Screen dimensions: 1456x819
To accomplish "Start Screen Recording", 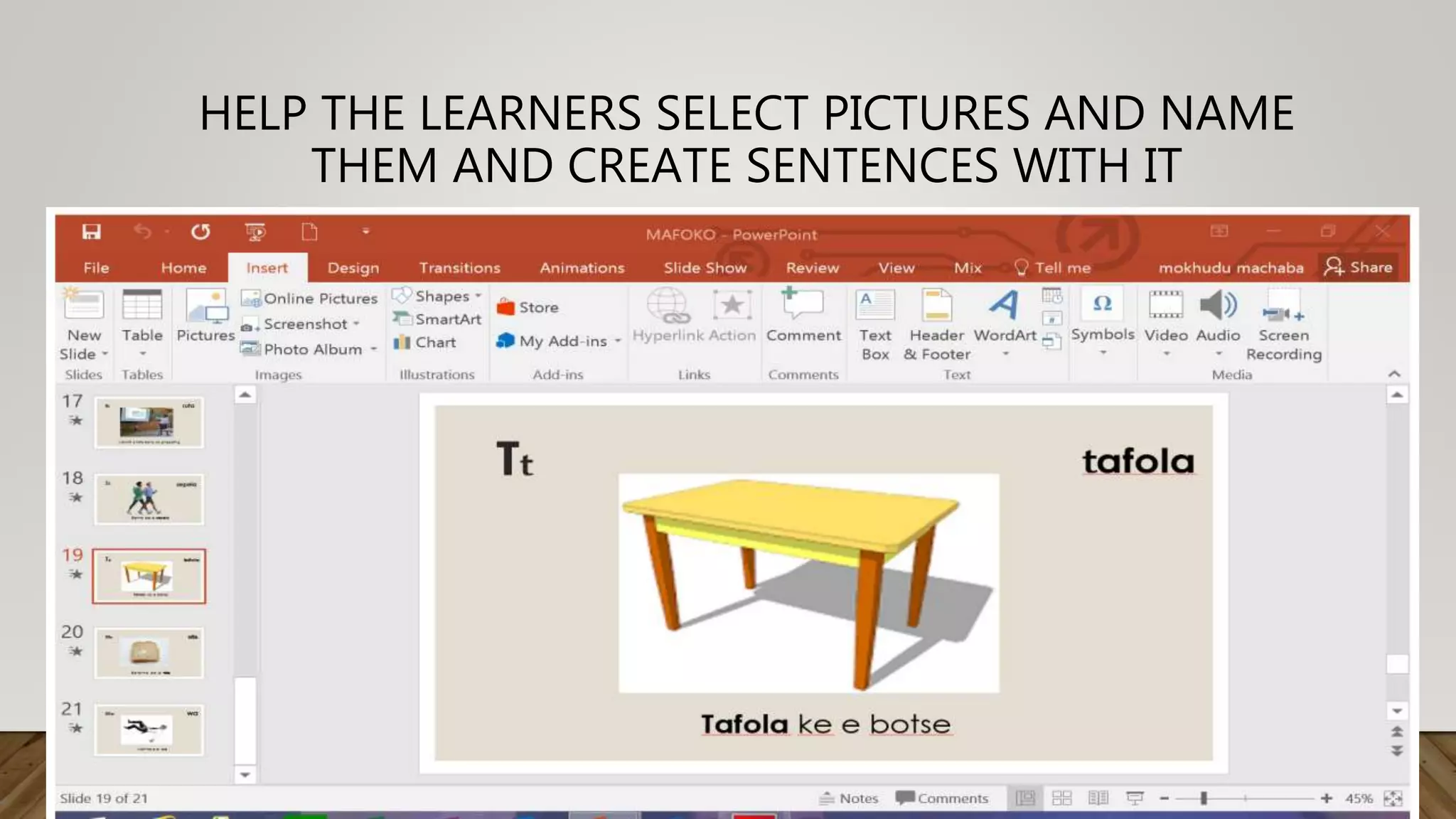I will [x=1283, y=325].
